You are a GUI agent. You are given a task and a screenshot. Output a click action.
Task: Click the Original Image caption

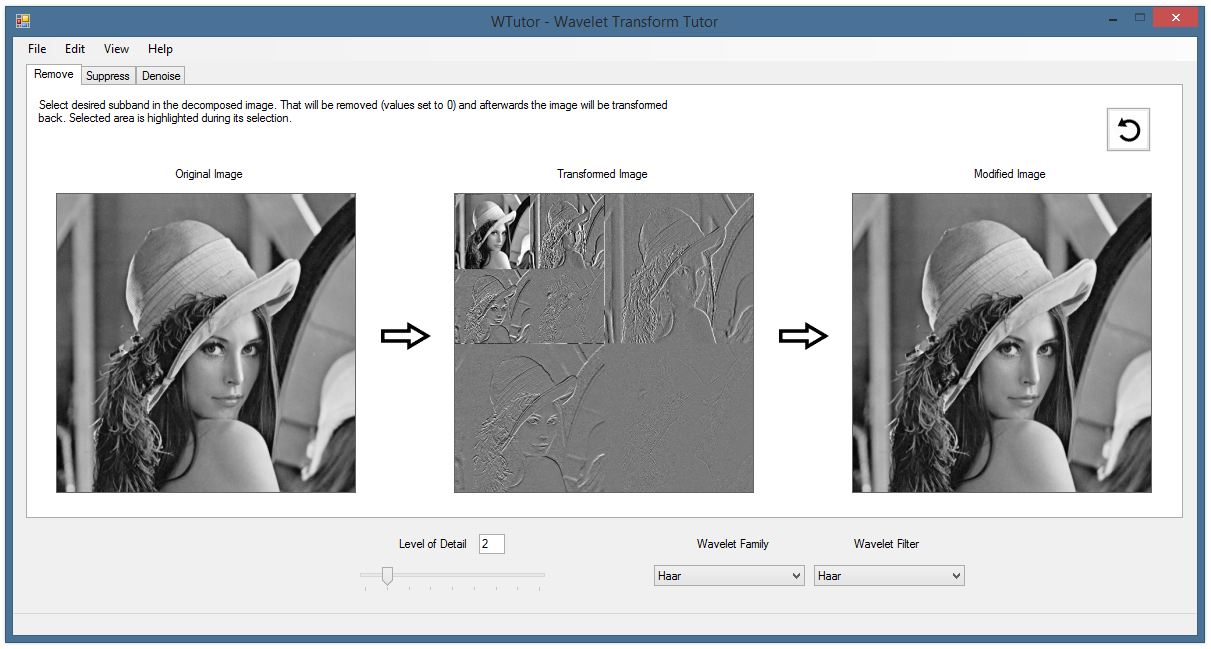click(x=209, y=174)
